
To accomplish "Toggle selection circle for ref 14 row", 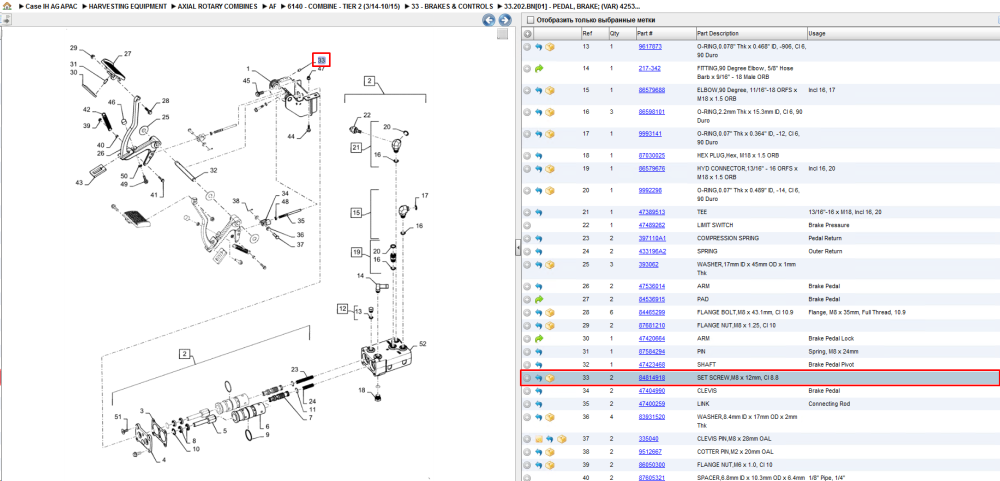I will point(527,68).
